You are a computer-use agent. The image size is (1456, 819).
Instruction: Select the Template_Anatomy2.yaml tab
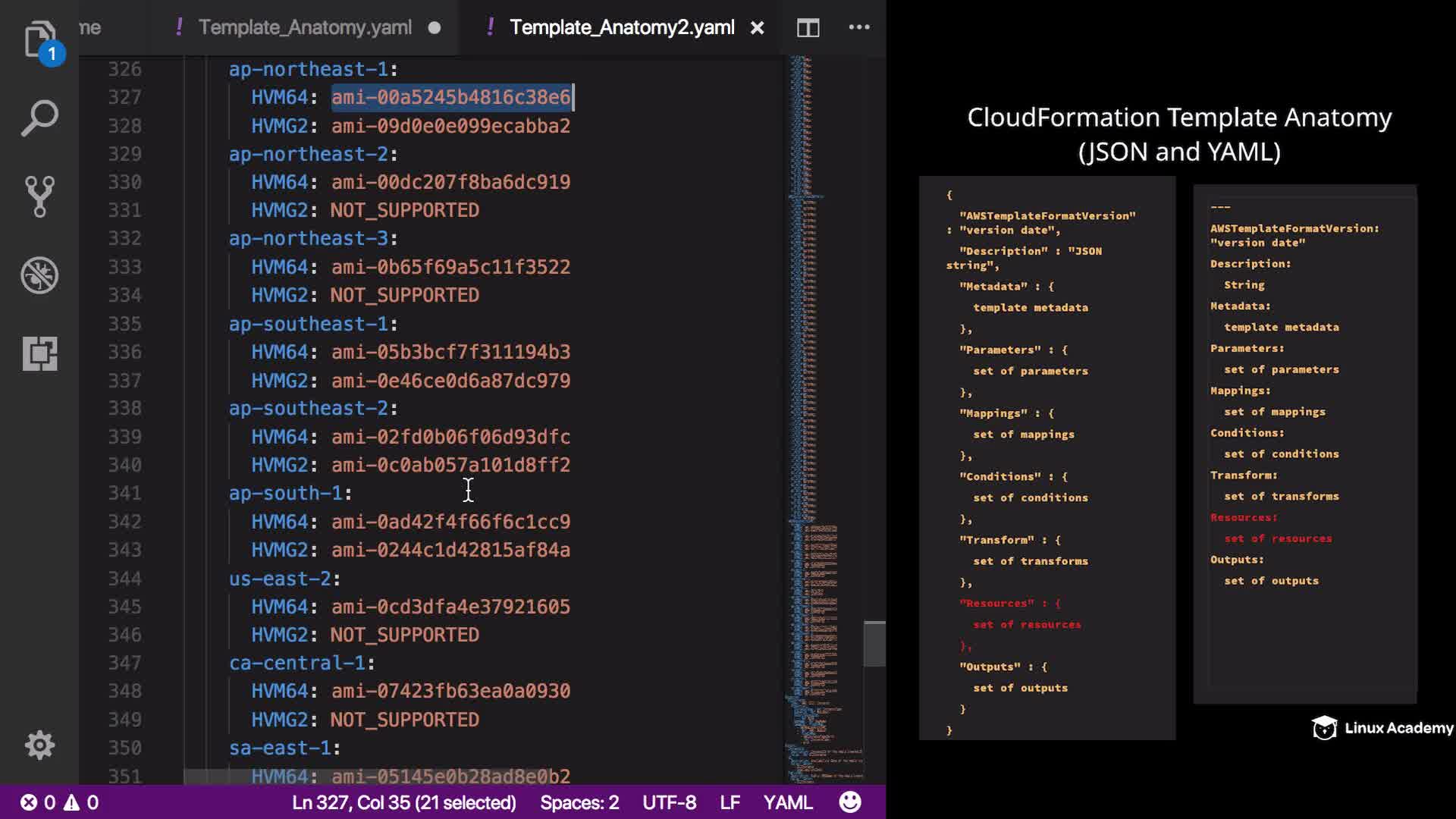[621, 28]
